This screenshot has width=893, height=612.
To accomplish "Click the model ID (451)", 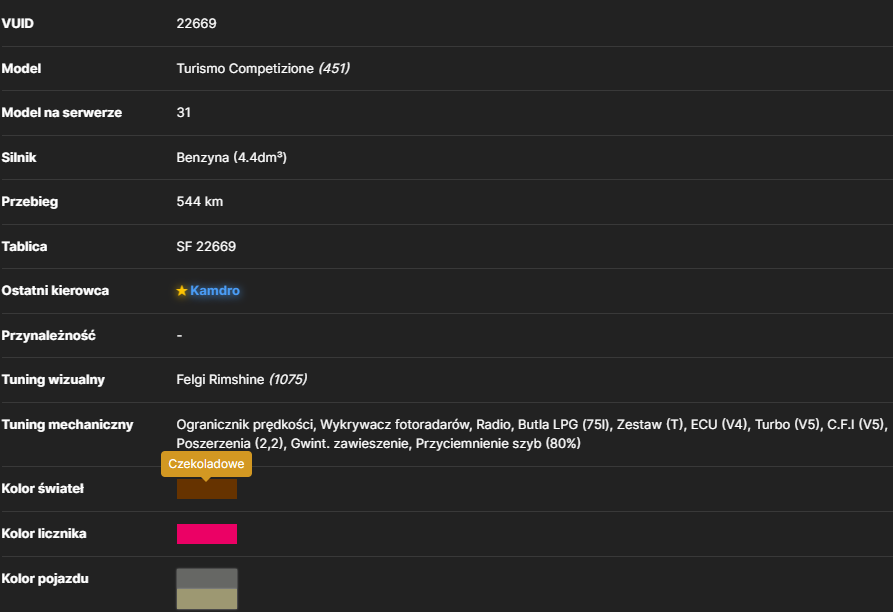I will [334, 68].
